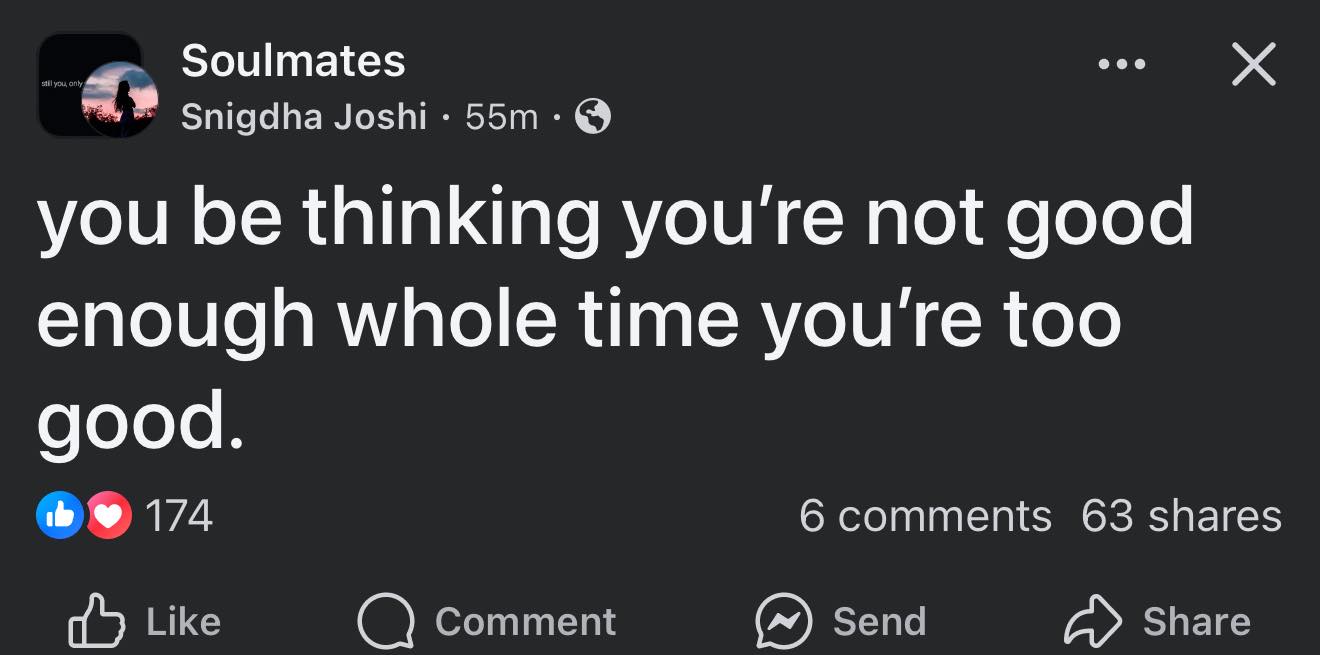The image size is (1320, 655).
Task: Show the 6 comments
Action: 925,517
